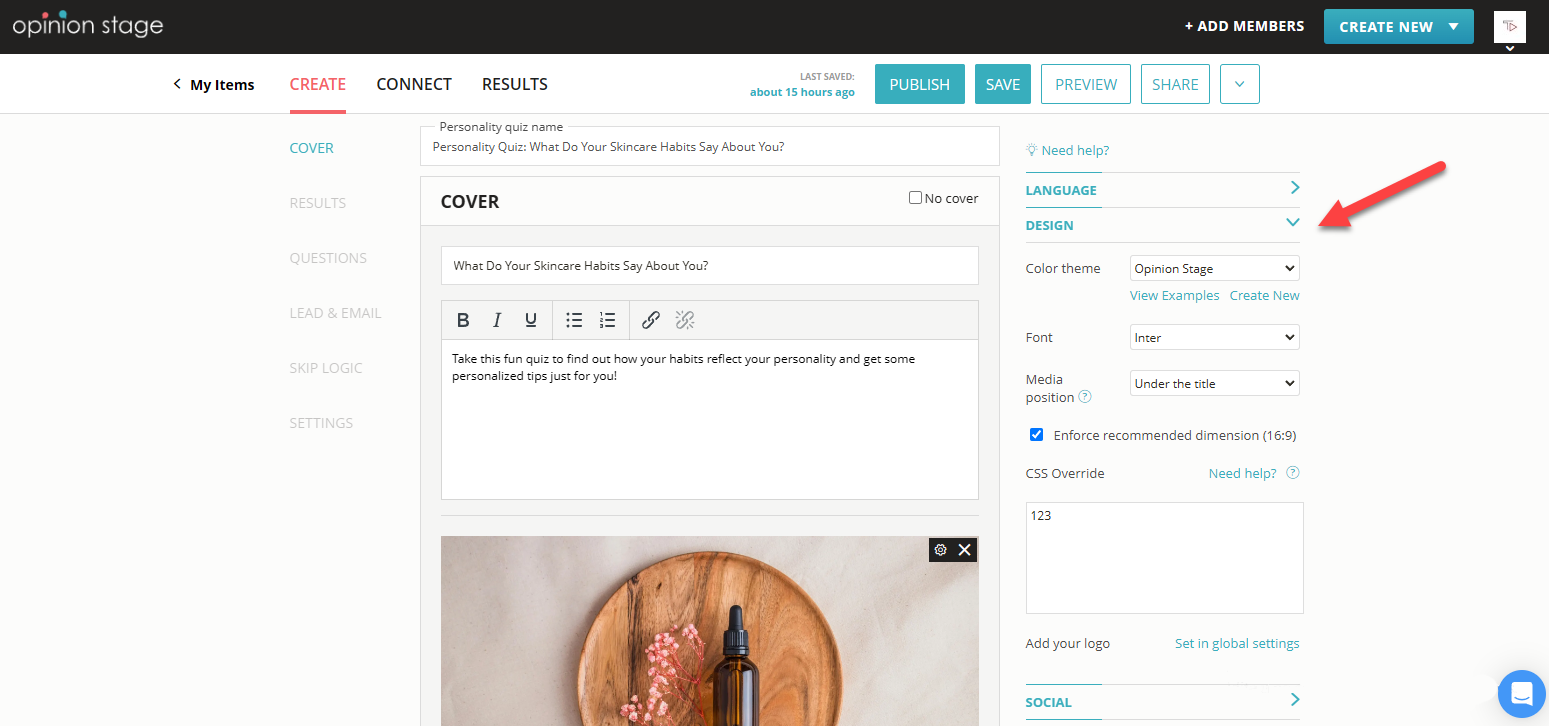
Task: Open the QUESTIONS section
Action: pyautogui.click(x=328, y=257)
